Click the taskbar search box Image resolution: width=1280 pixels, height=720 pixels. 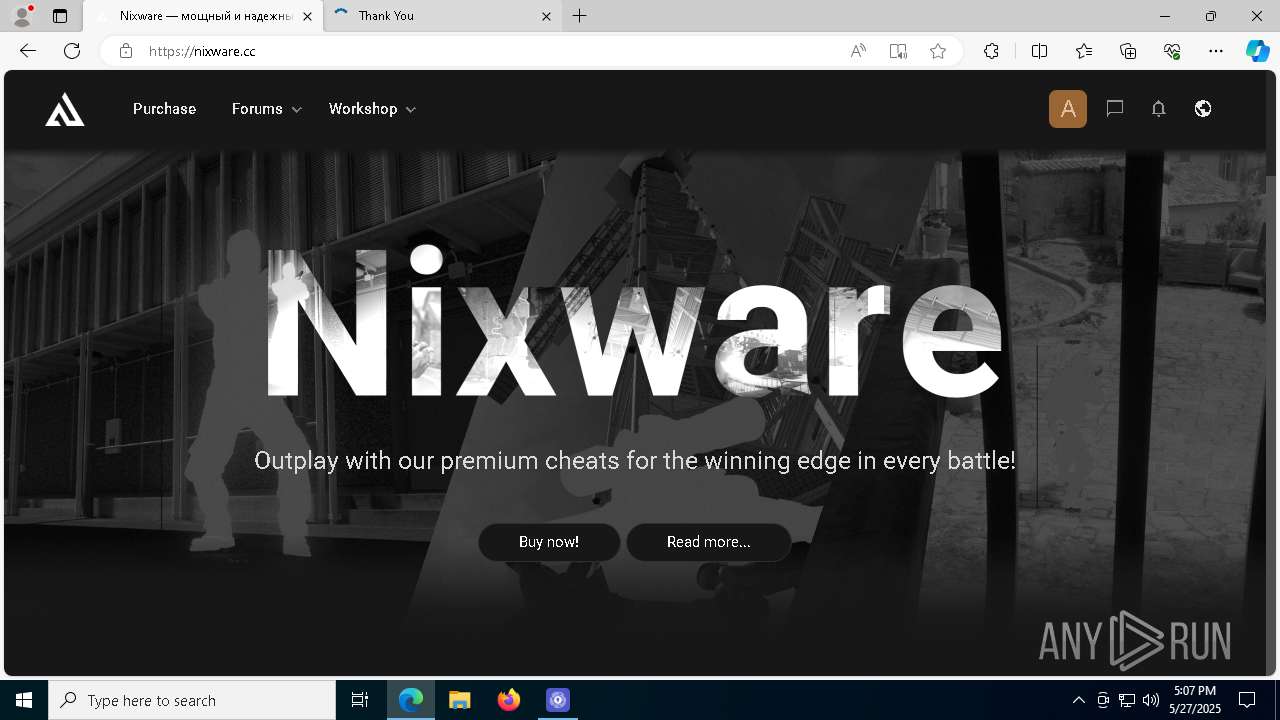pos(192,700)
